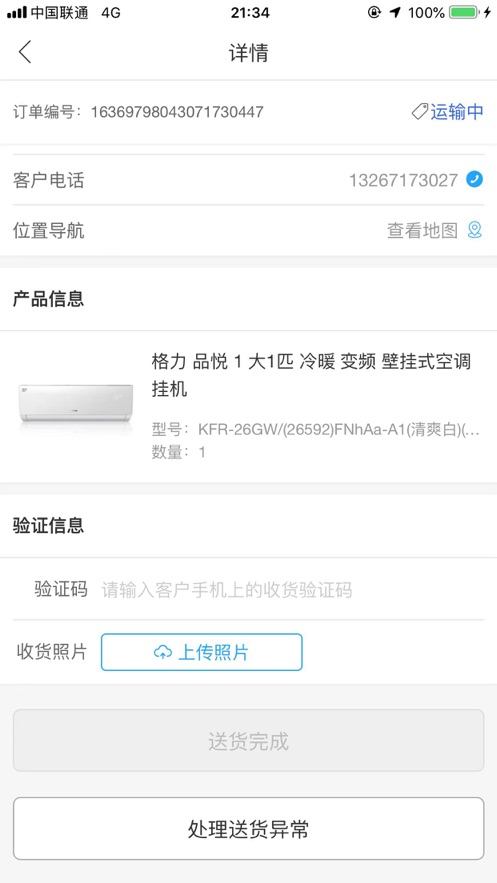Open the air conditioner product thumbnail
Screen dimensions: 497x883
[76, 404]
